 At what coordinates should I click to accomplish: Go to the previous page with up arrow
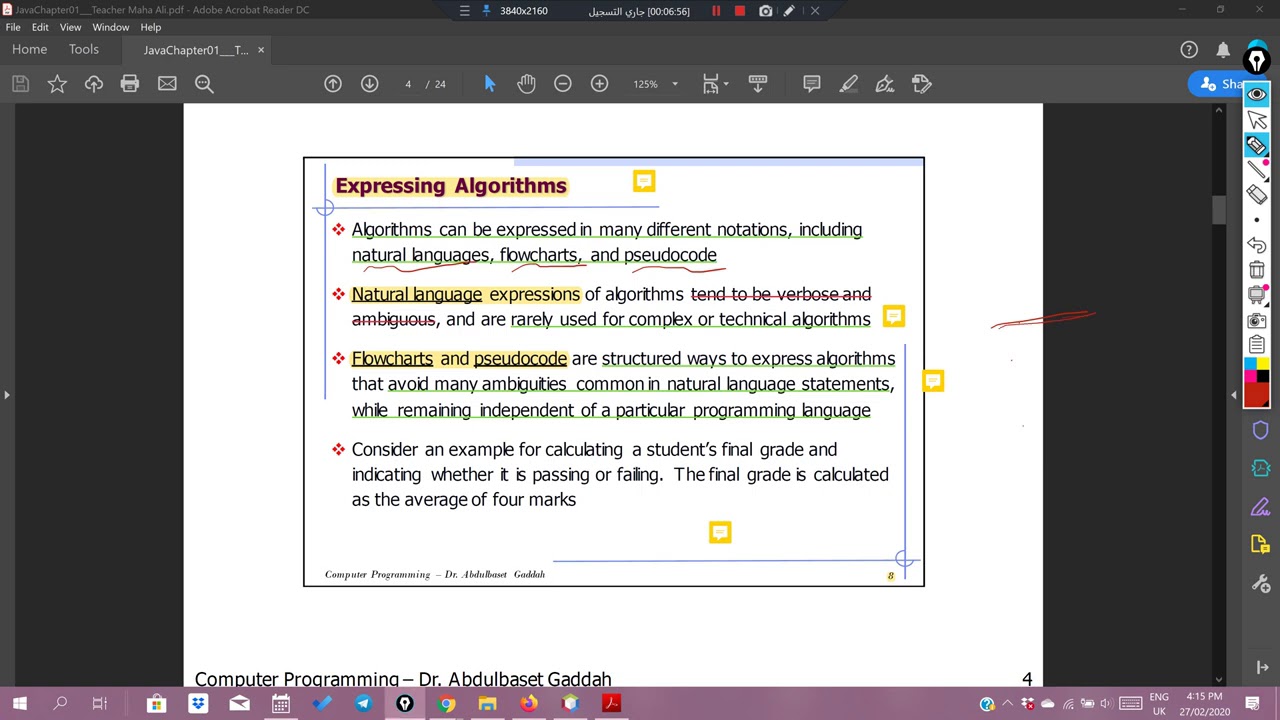click(333, 84)
